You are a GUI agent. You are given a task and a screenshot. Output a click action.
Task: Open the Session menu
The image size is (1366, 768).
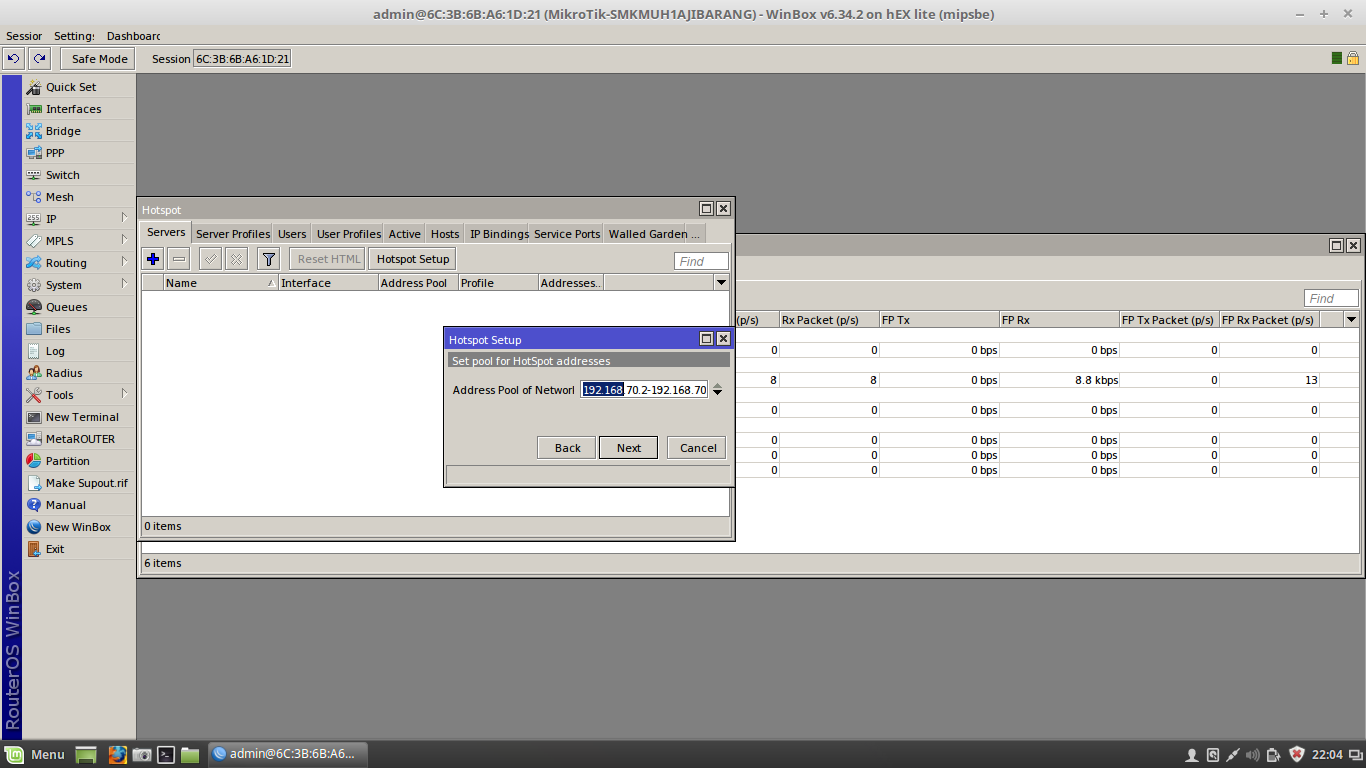pyautogui.click(x=24, y=36)
